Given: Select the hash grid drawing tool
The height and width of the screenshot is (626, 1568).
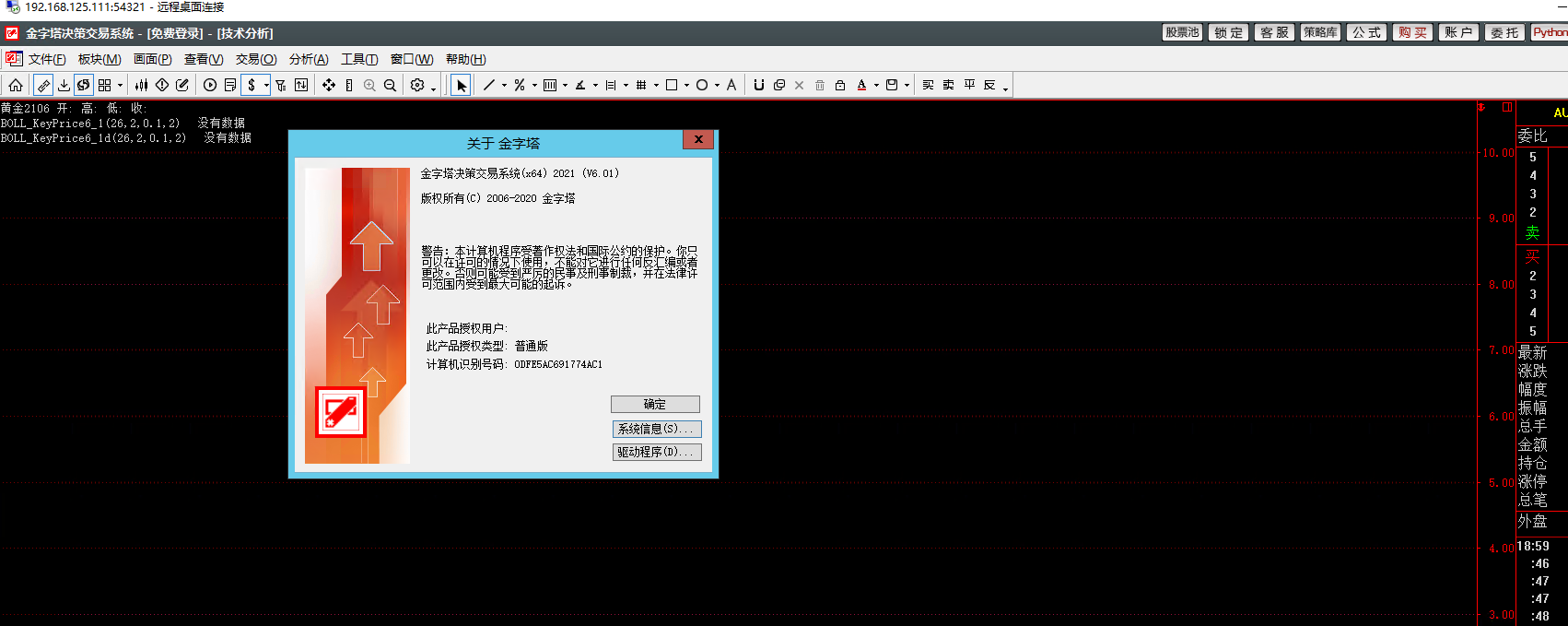Looking at the screenshot, I should tap(641, 85).
